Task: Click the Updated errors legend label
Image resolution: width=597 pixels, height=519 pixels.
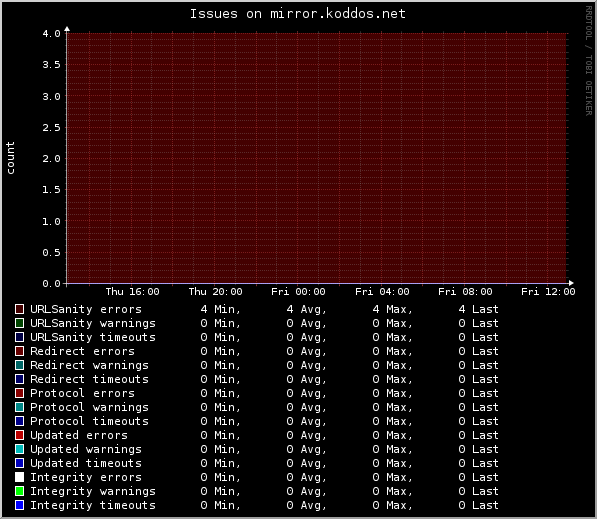Action: point(79,435)
